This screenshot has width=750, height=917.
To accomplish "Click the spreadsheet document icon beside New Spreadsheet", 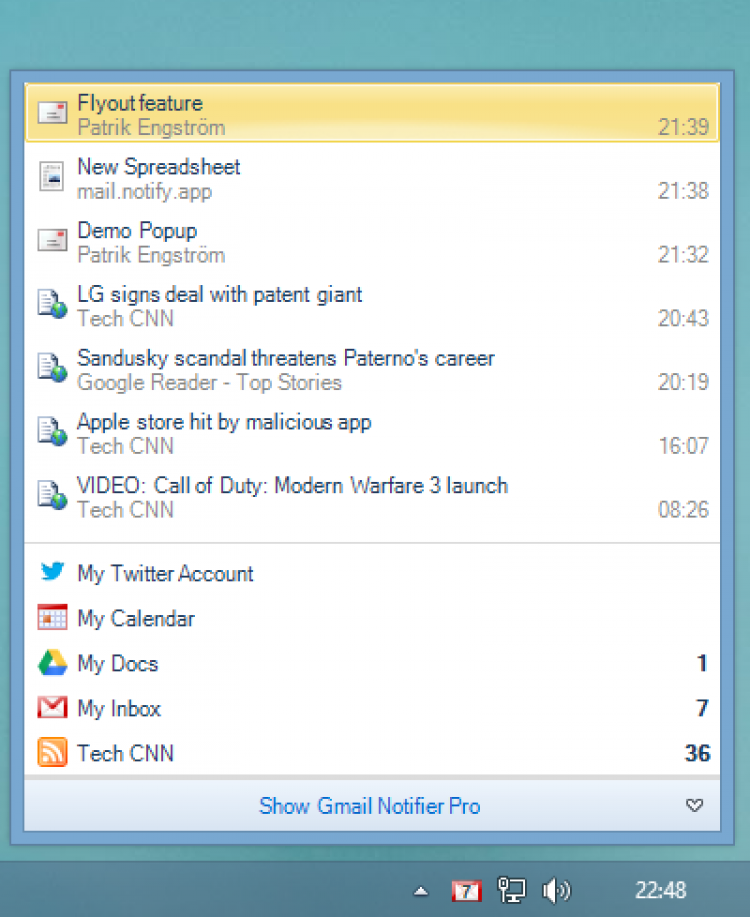I will point(51,177).
